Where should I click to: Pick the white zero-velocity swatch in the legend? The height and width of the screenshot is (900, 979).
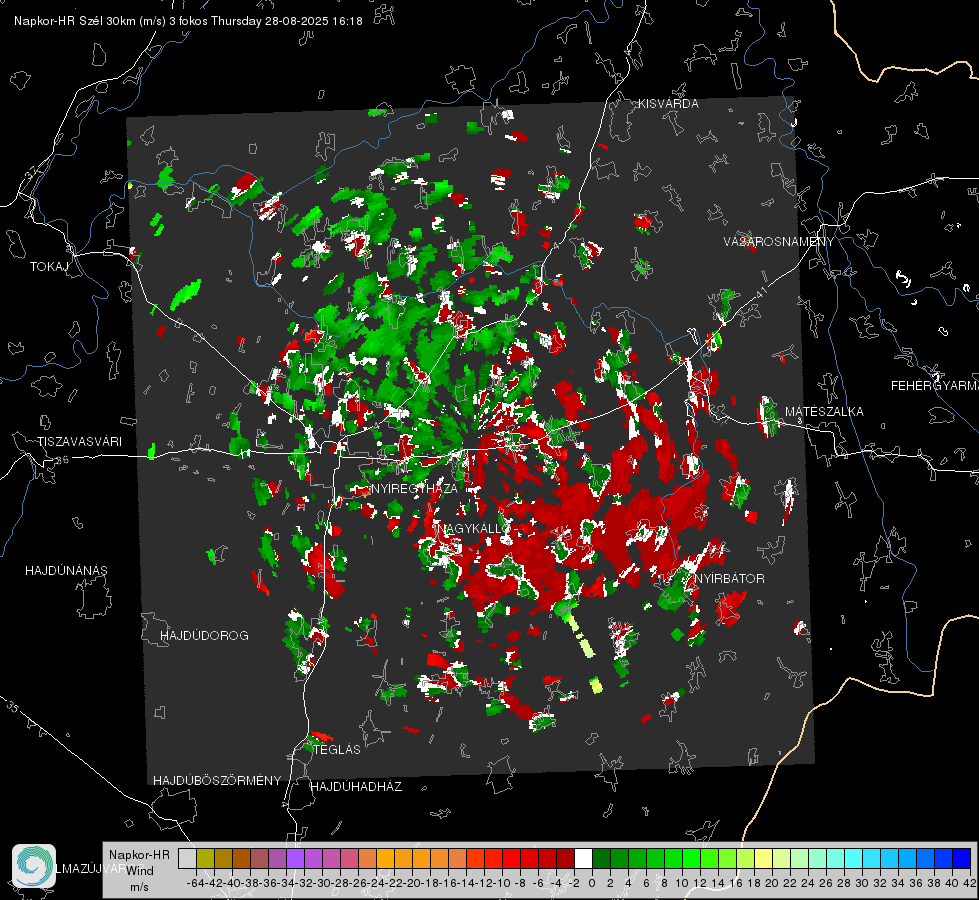click(x=583, y=858)
